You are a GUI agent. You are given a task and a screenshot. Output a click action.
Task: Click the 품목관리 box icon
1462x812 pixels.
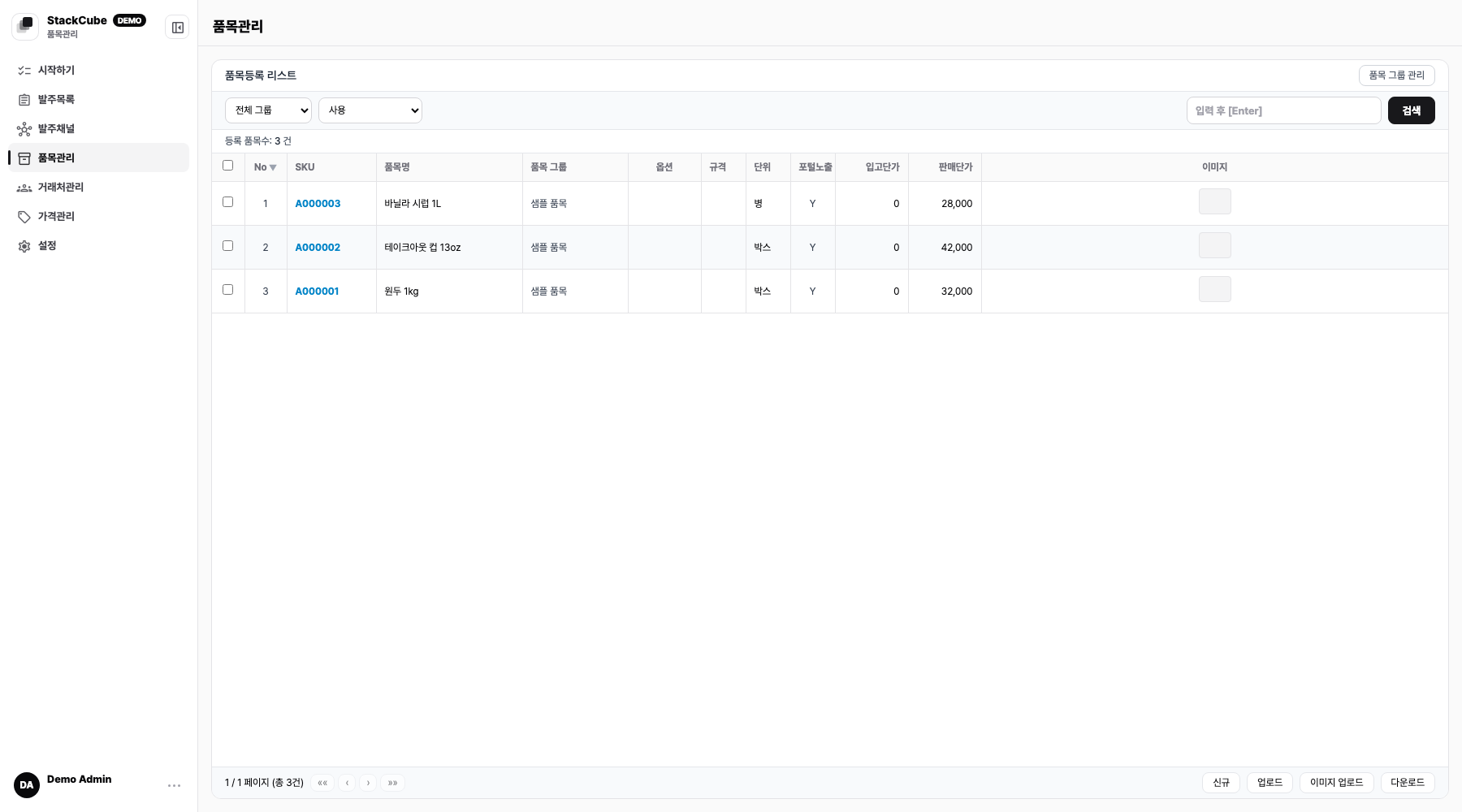[24, 158]
